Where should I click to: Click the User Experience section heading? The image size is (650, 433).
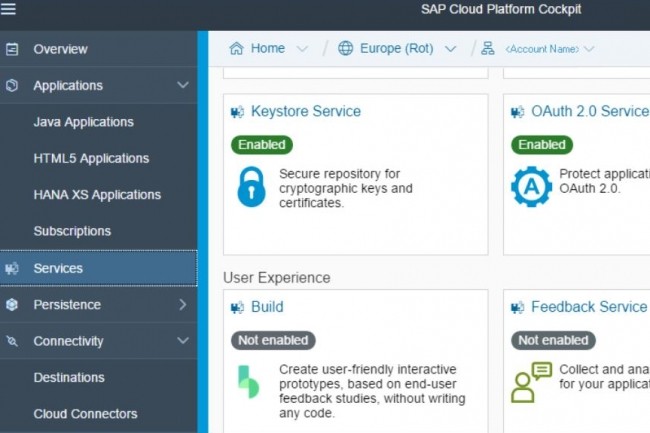click(x=276, y=278)
